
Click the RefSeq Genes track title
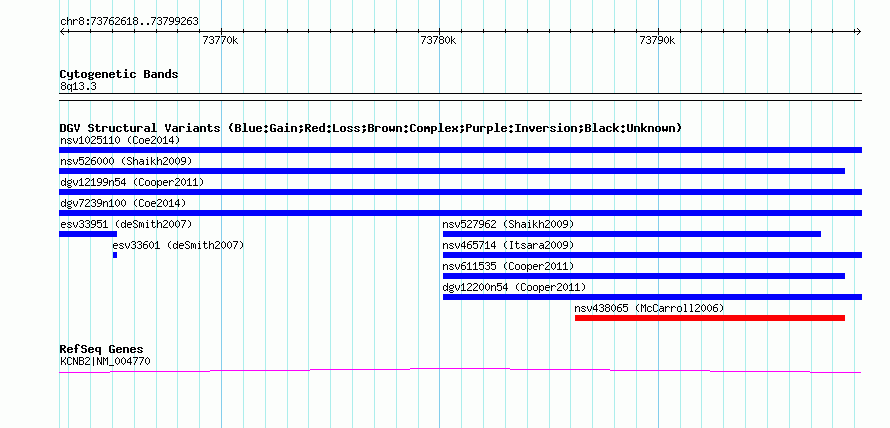(102, 349)
